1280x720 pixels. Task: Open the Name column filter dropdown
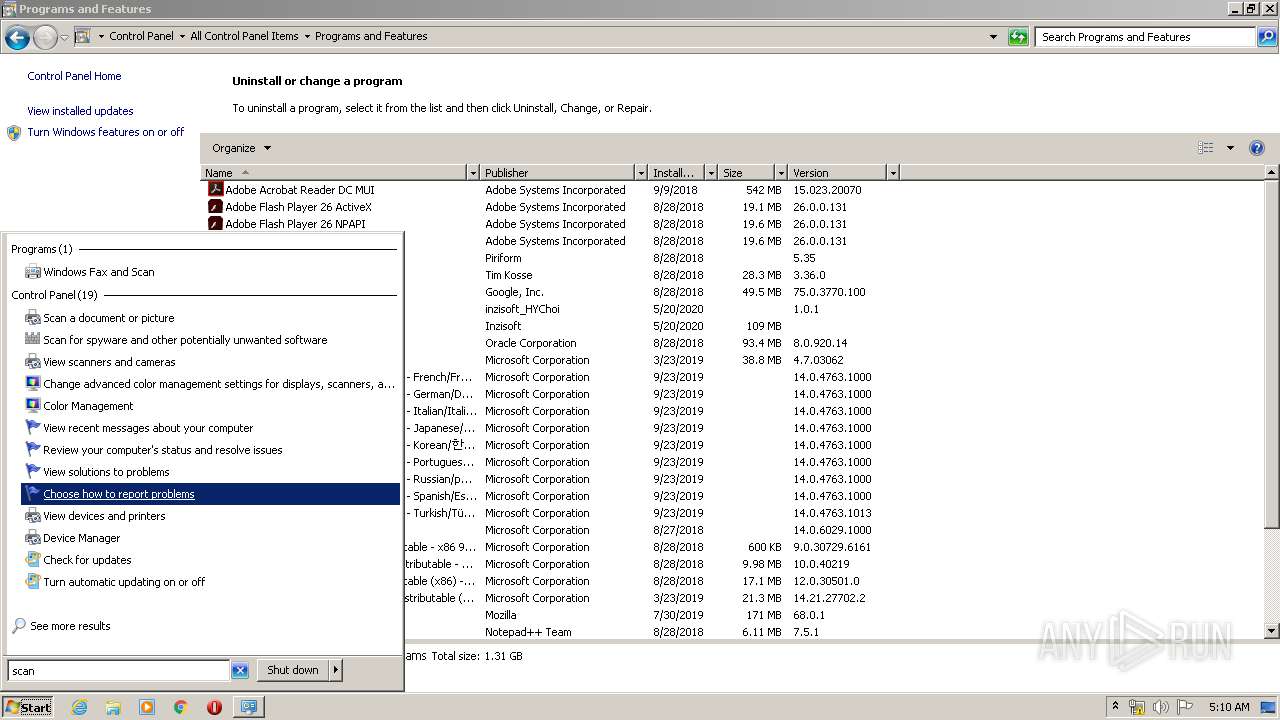point(473,173)
